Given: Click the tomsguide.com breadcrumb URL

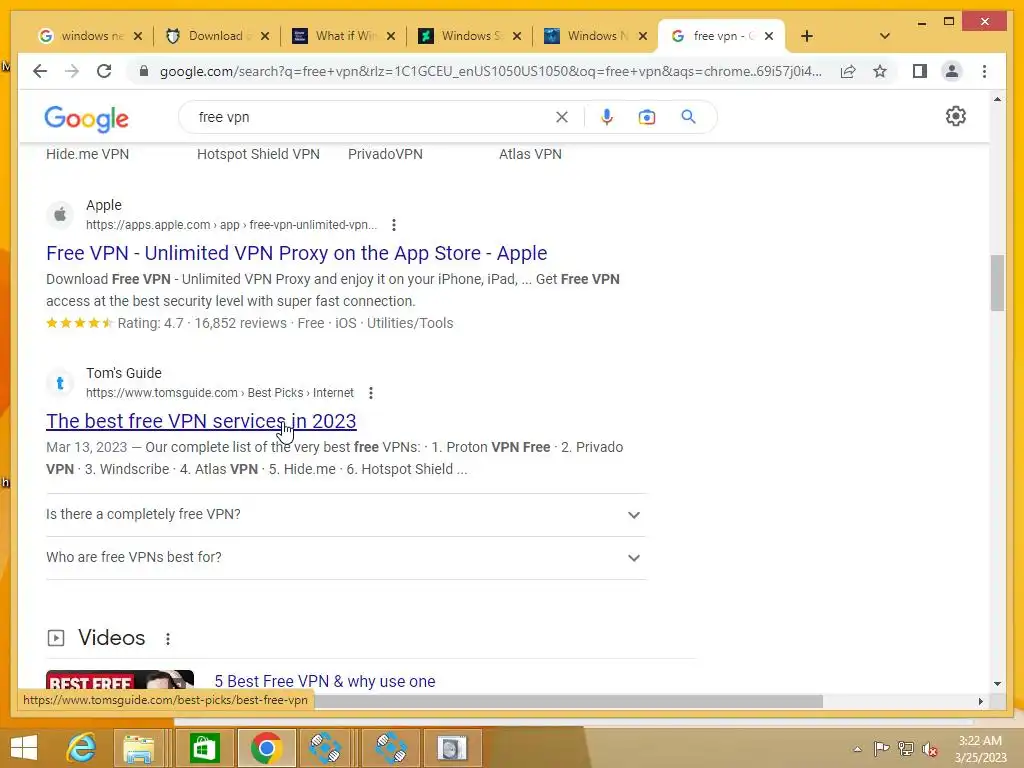Looking at the screenshot, I should 219,392.
